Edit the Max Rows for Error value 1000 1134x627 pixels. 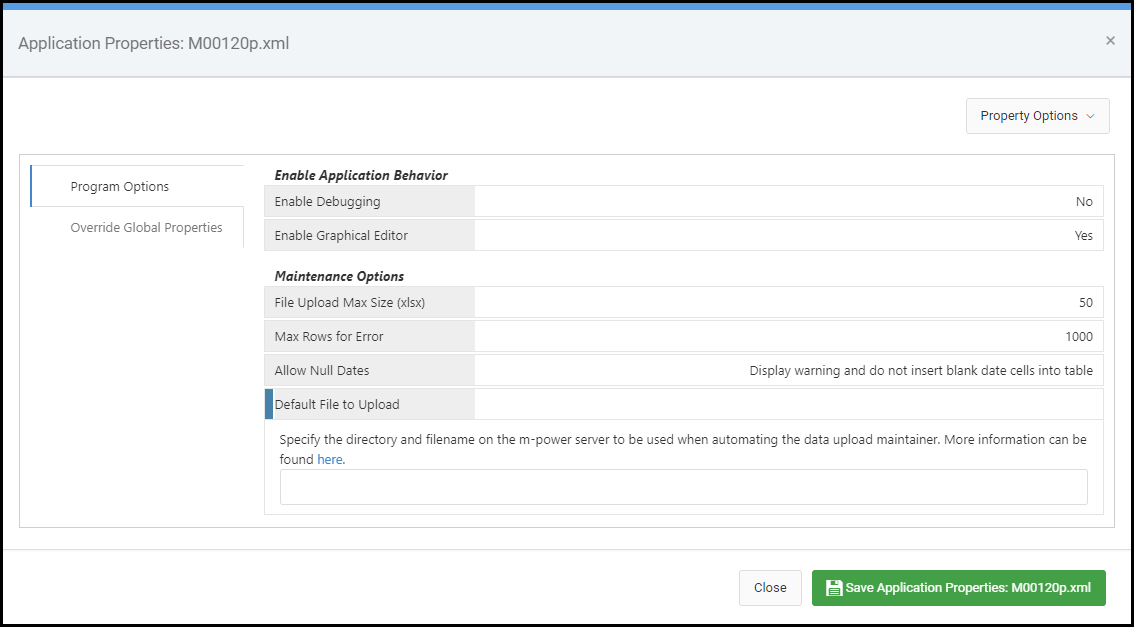[1079, 336]
